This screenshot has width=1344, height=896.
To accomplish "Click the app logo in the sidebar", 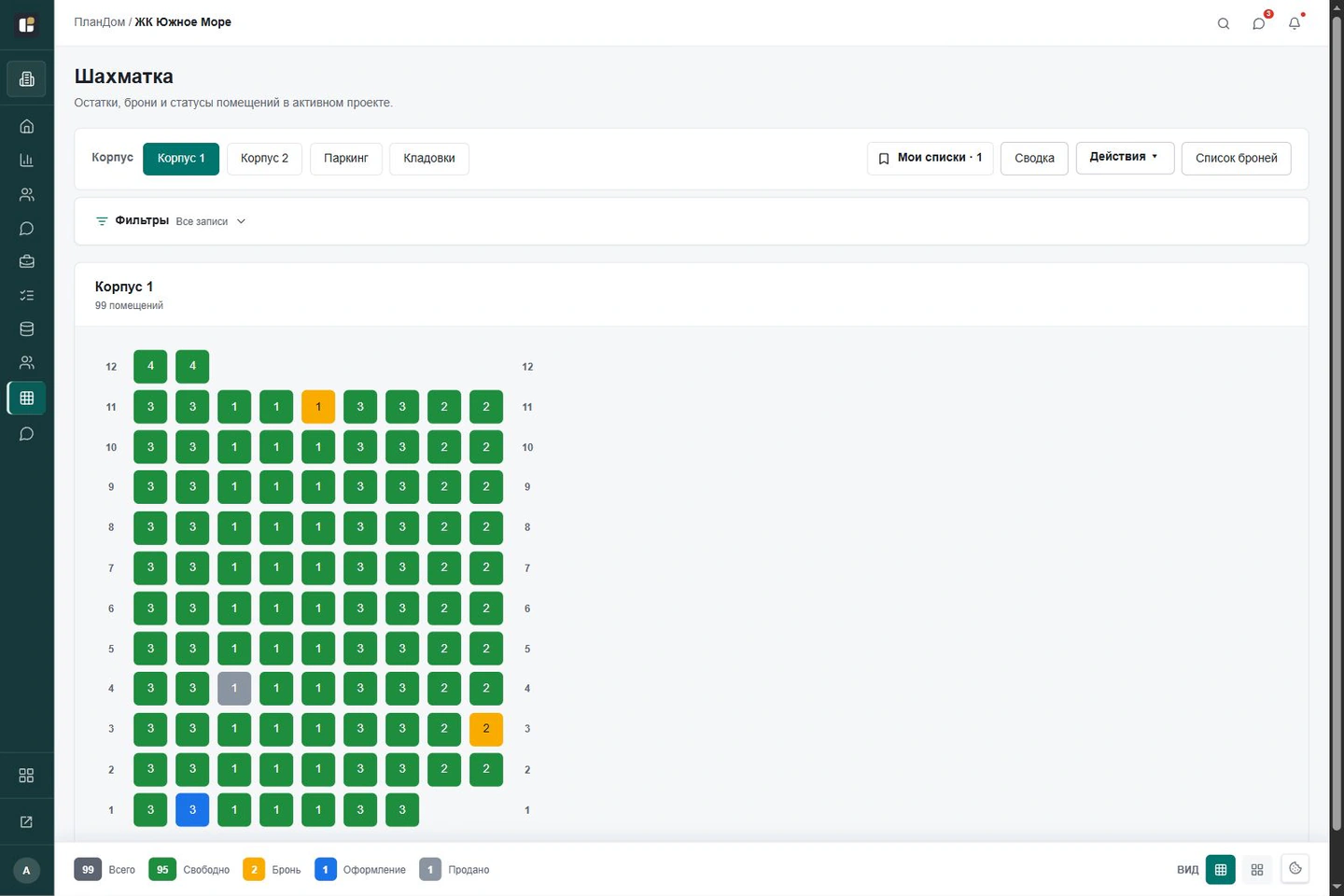I will (x=26, y=24).
